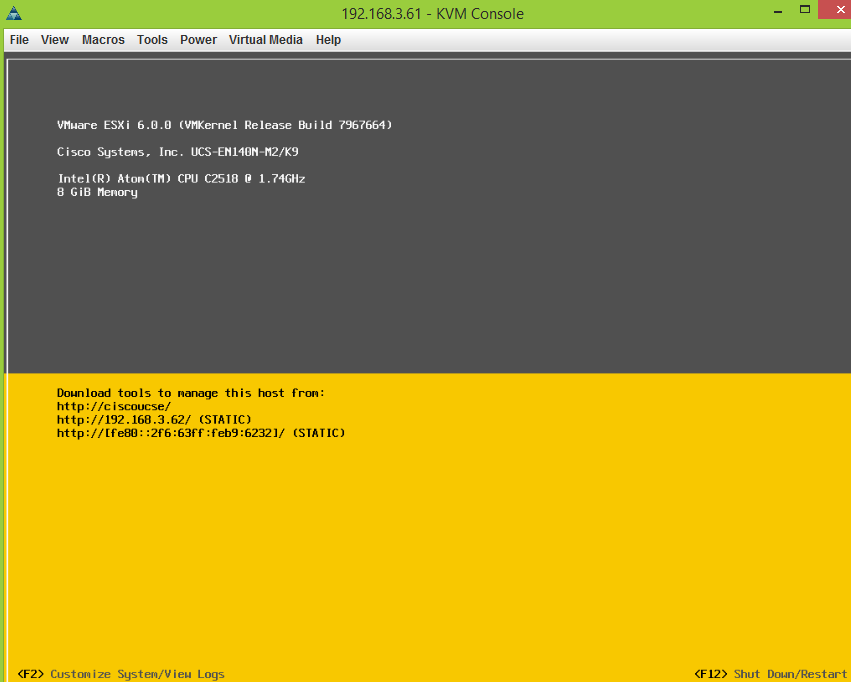Open the View menu
851x682 pixels.
(x=55, y=40)
